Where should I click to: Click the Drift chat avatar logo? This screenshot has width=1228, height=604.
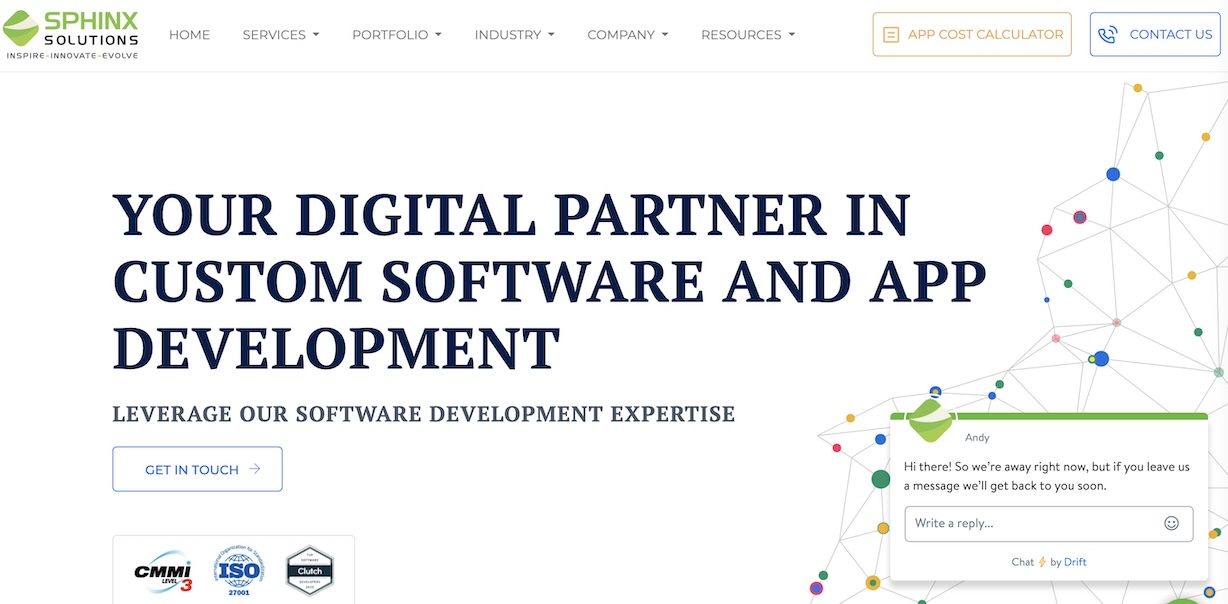click(931, 420)
